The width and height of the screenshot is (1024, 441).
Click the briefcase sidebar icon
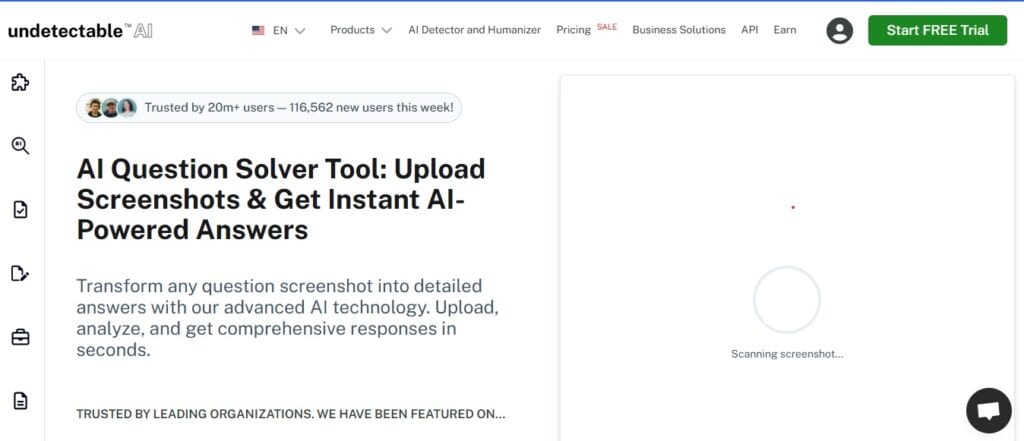click(20, 337)
